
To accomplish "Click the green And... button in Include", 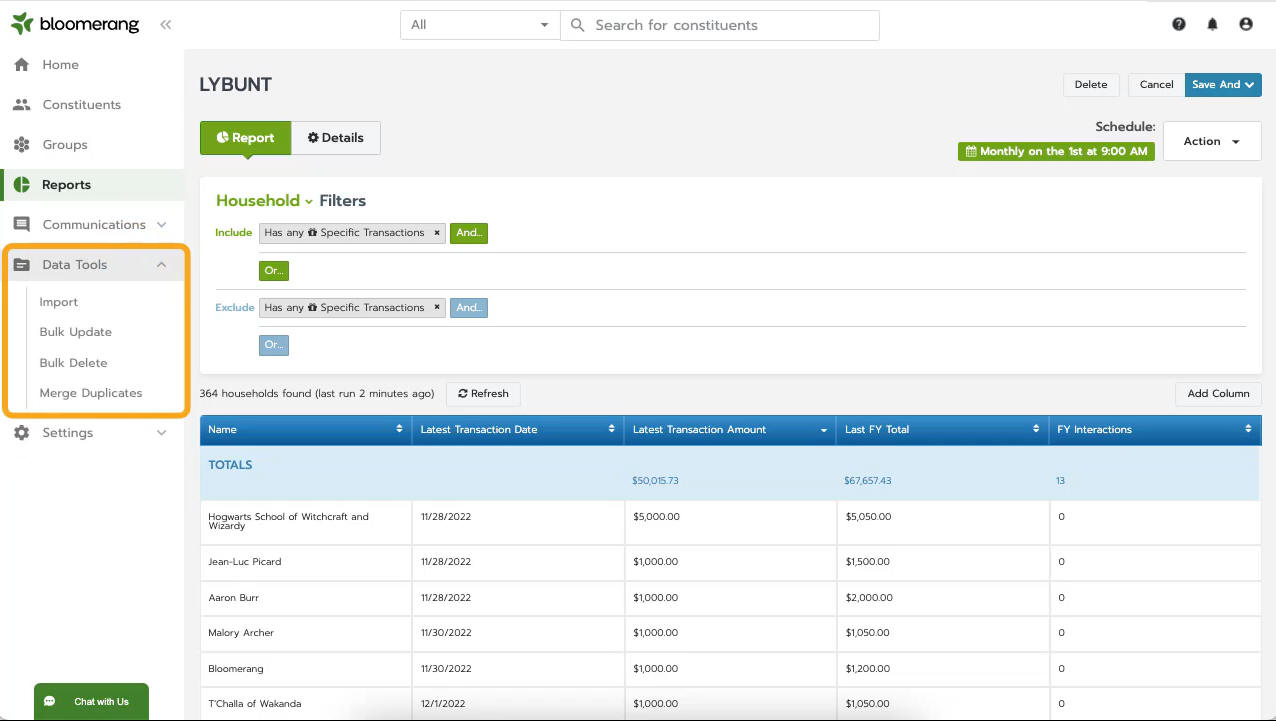I will click(x=468, y=233).
